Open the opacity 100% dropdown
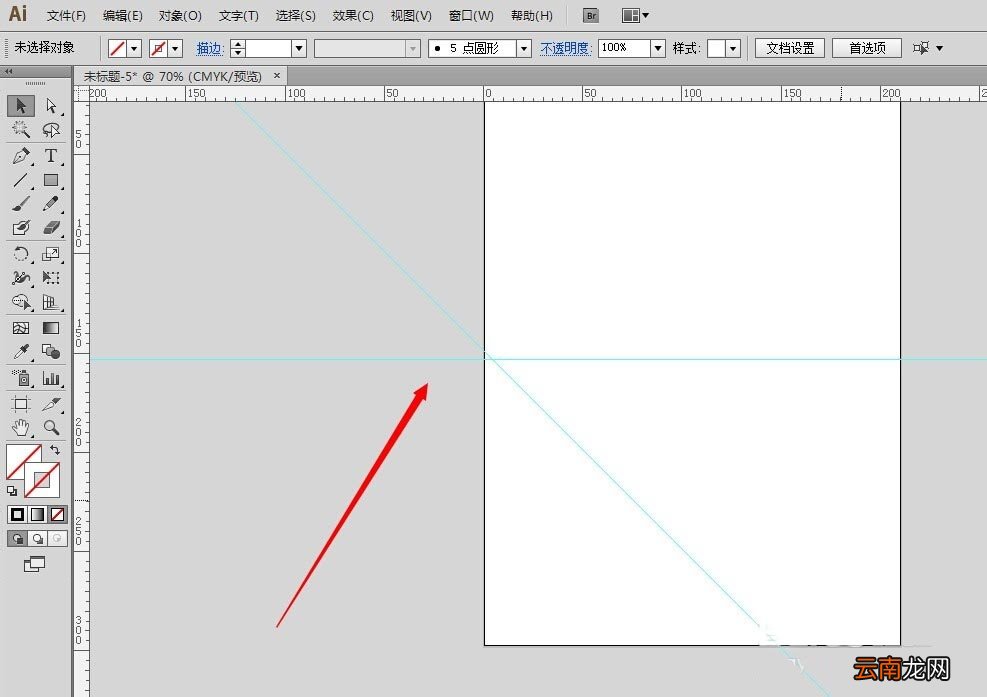The height and width of the screenshot is (697, 987). click(658, 48)
